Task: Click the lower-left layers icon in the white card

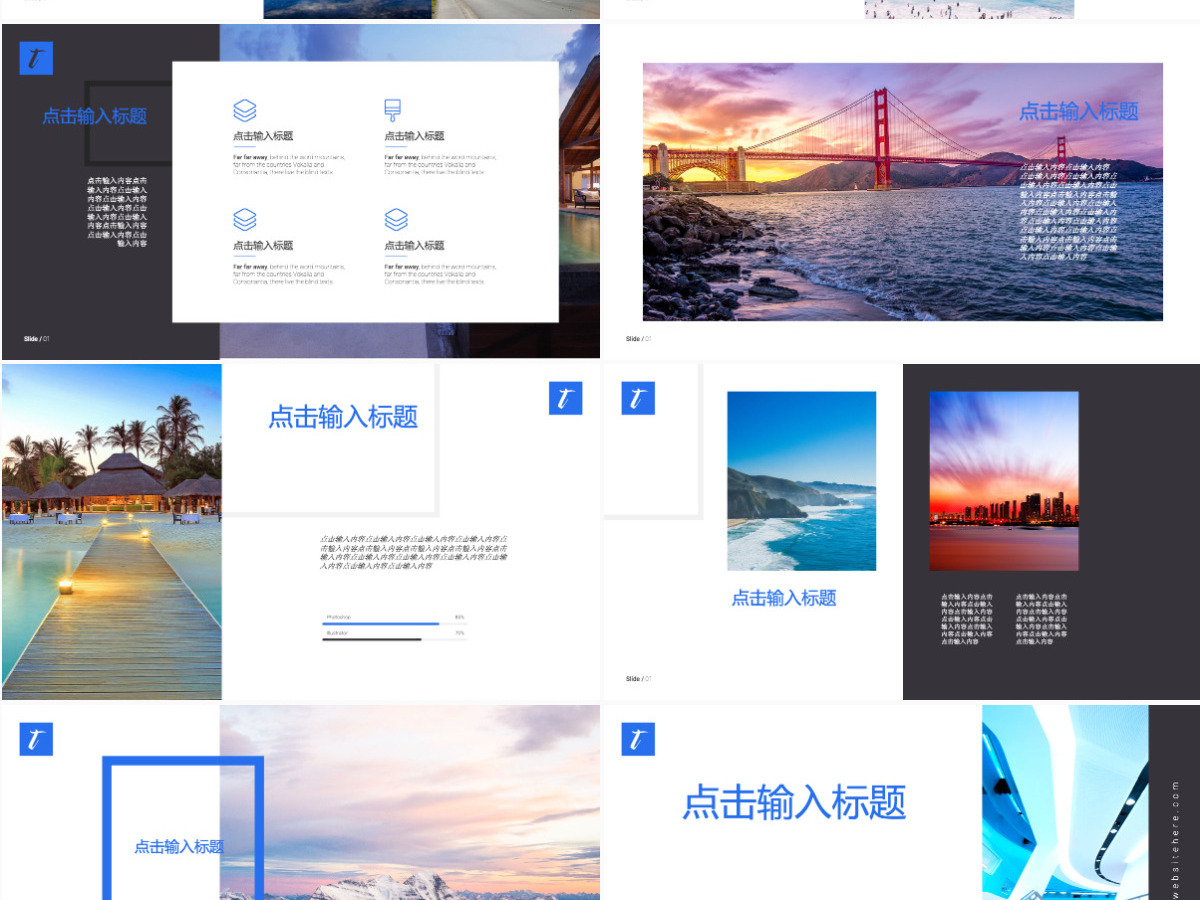Action: pos(245,219)
